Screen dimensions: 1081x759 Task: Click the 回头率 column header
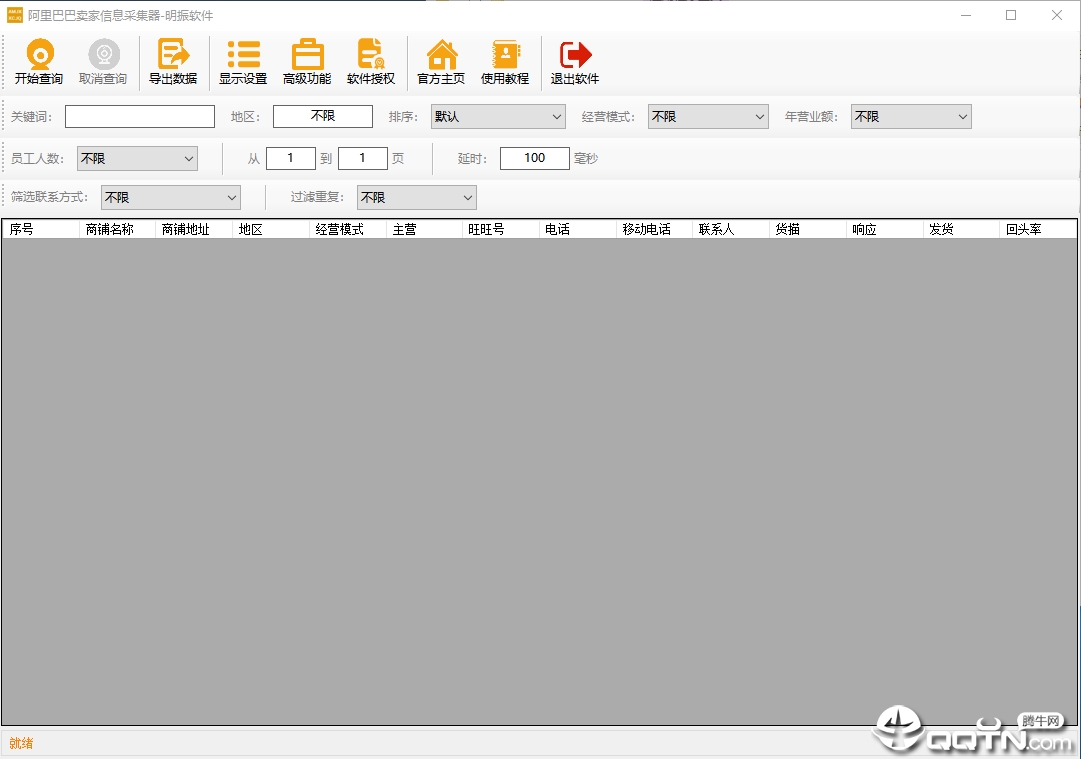pos(1024,230)
